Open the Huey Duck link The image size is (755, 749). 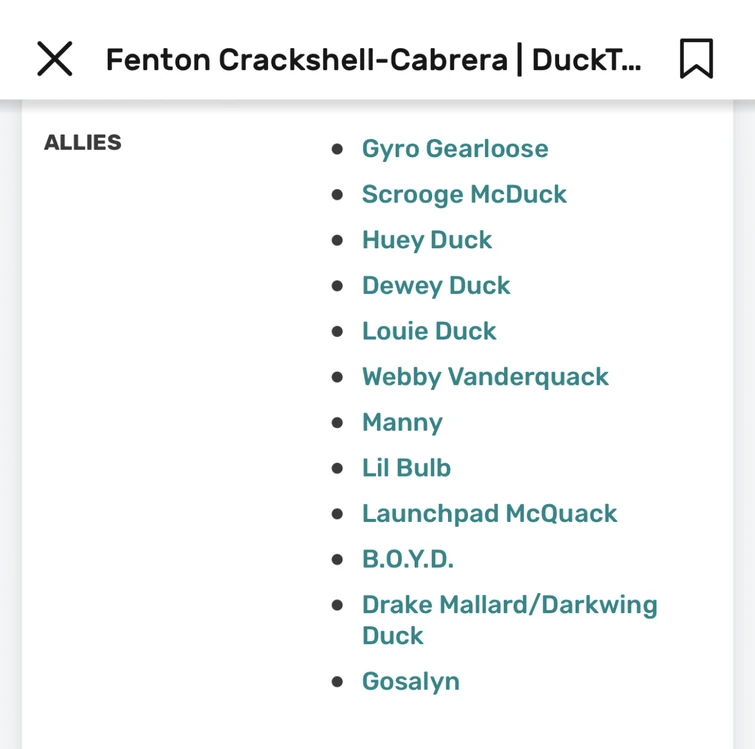click(x=427, y=240)
